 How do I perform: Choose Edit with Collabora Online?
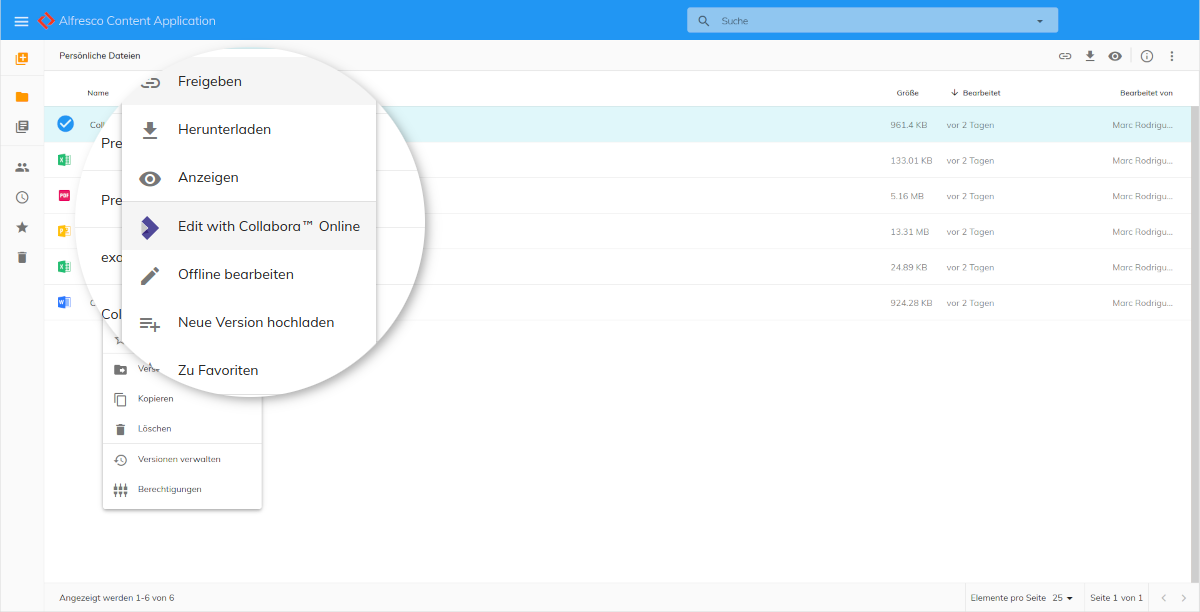268,226
